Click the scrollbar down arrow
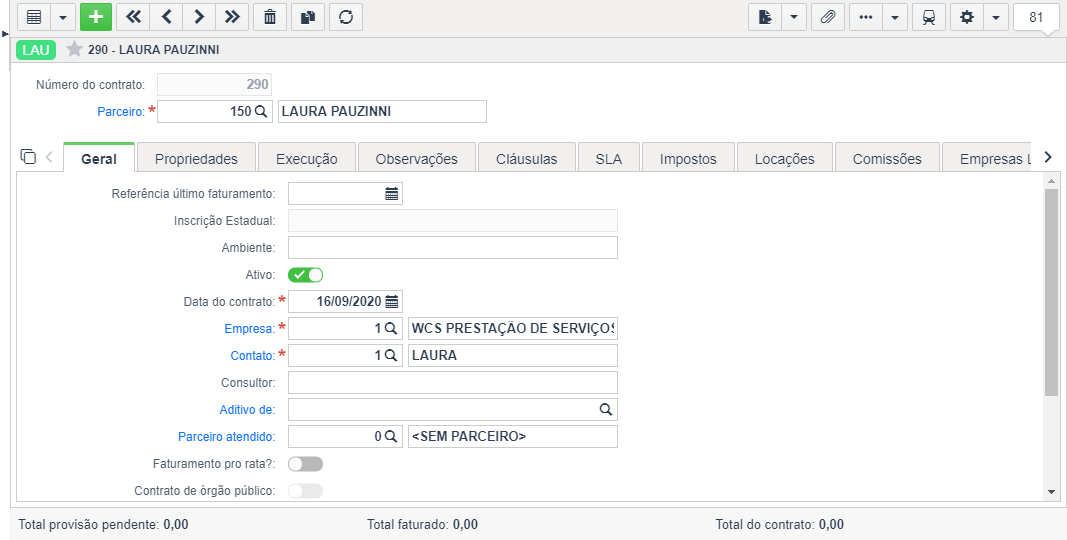Screen dimensions: 1067x540 [1051, 492]
